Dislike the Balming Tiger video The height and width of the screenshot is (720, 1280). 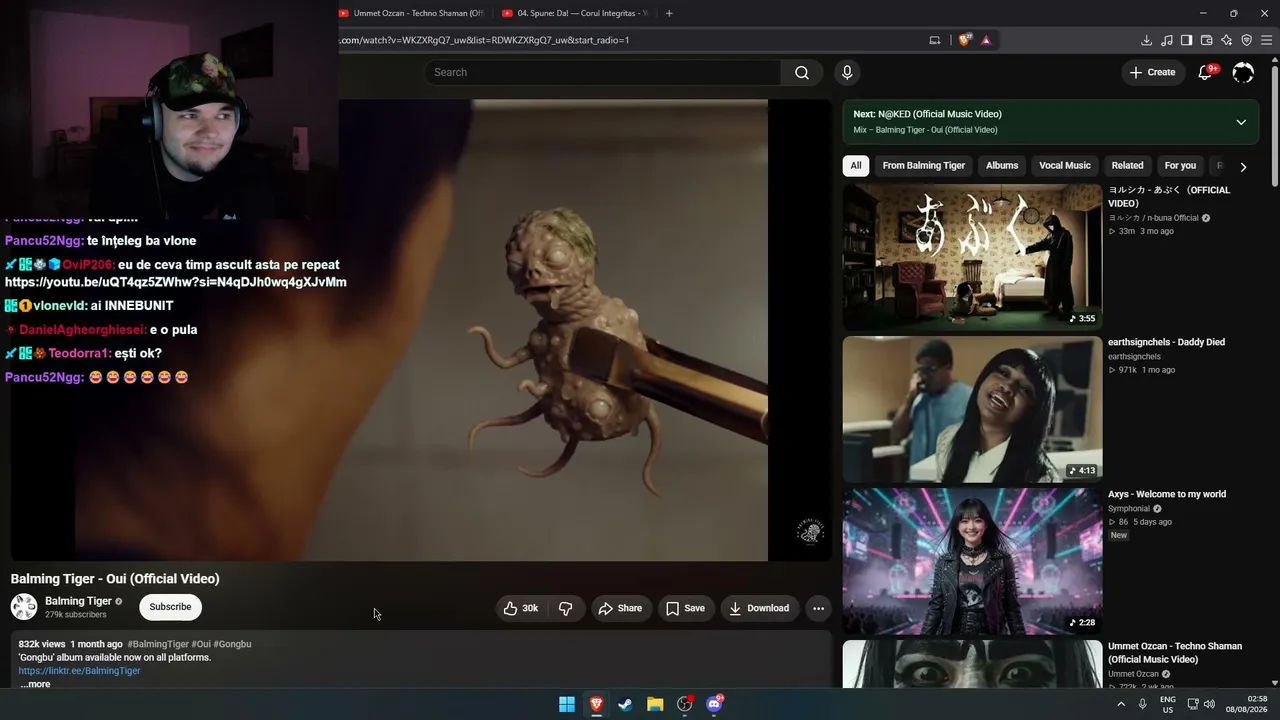coord(565,608)
